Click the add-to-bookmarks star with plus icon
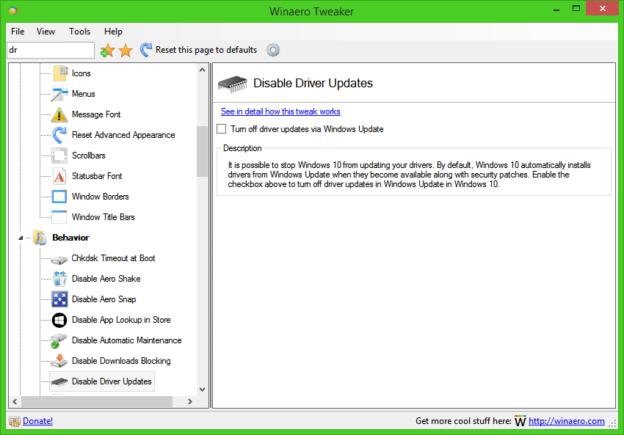 pyautogui.click(x=107, y=50)
